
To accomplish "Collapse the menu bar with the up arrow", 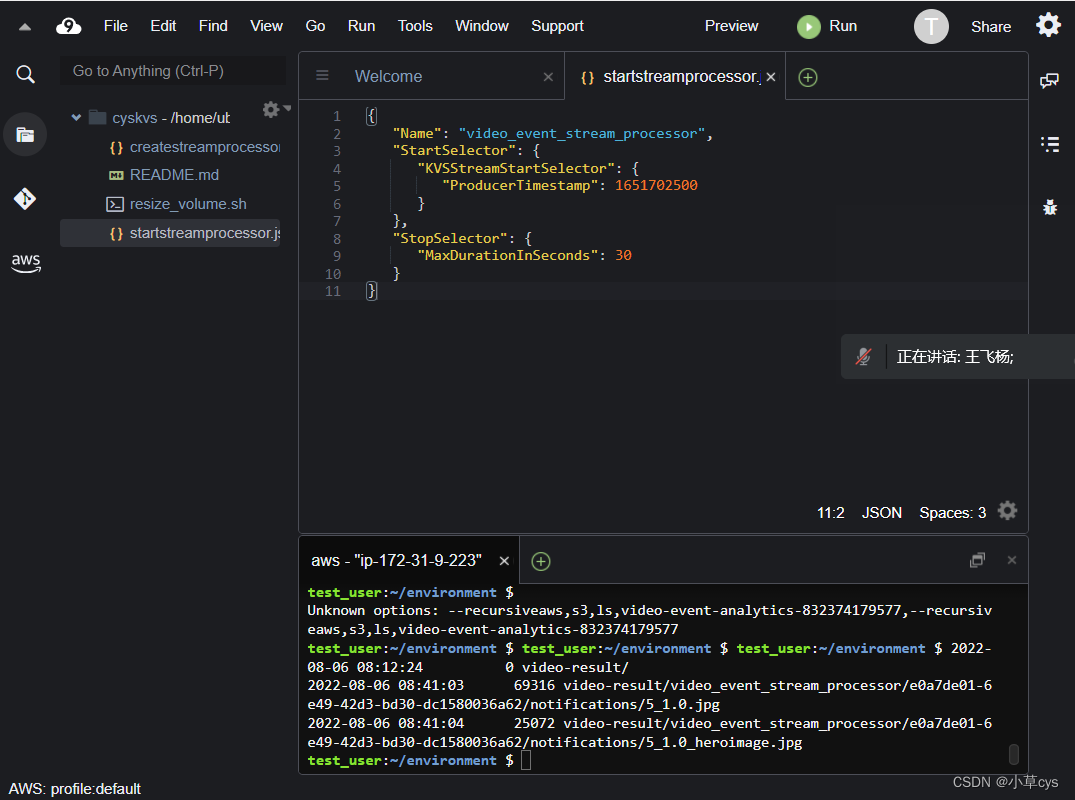I will 25,27.
